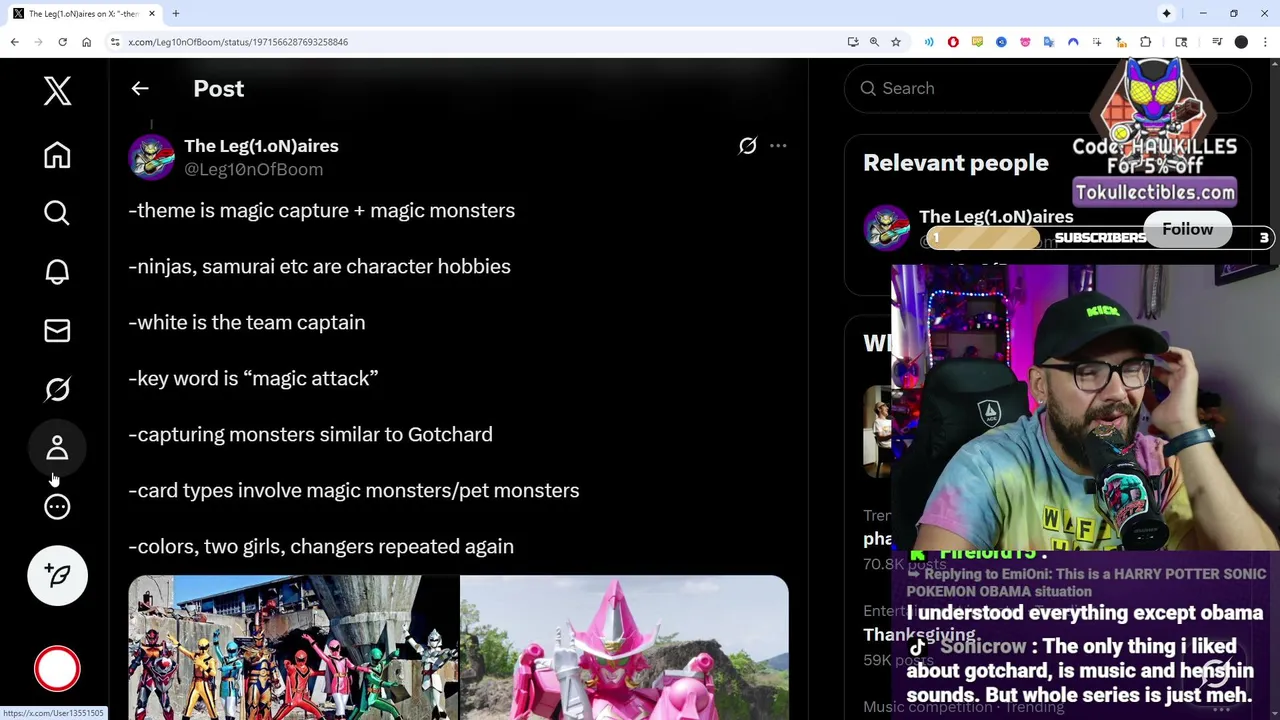Open the Extensions puzzle menu
The image size is (1280, 720).
click(1146, 42)
